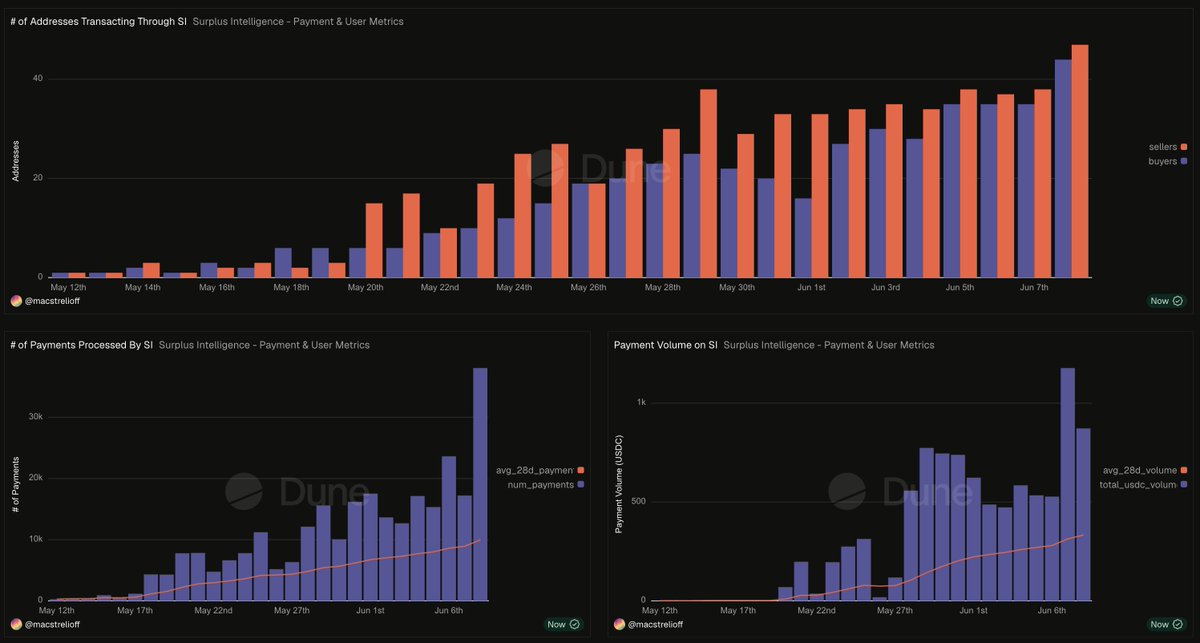
Task: Click the 'Jun 1st' label on the Payments Processed axis
Action: pos(370,610)
